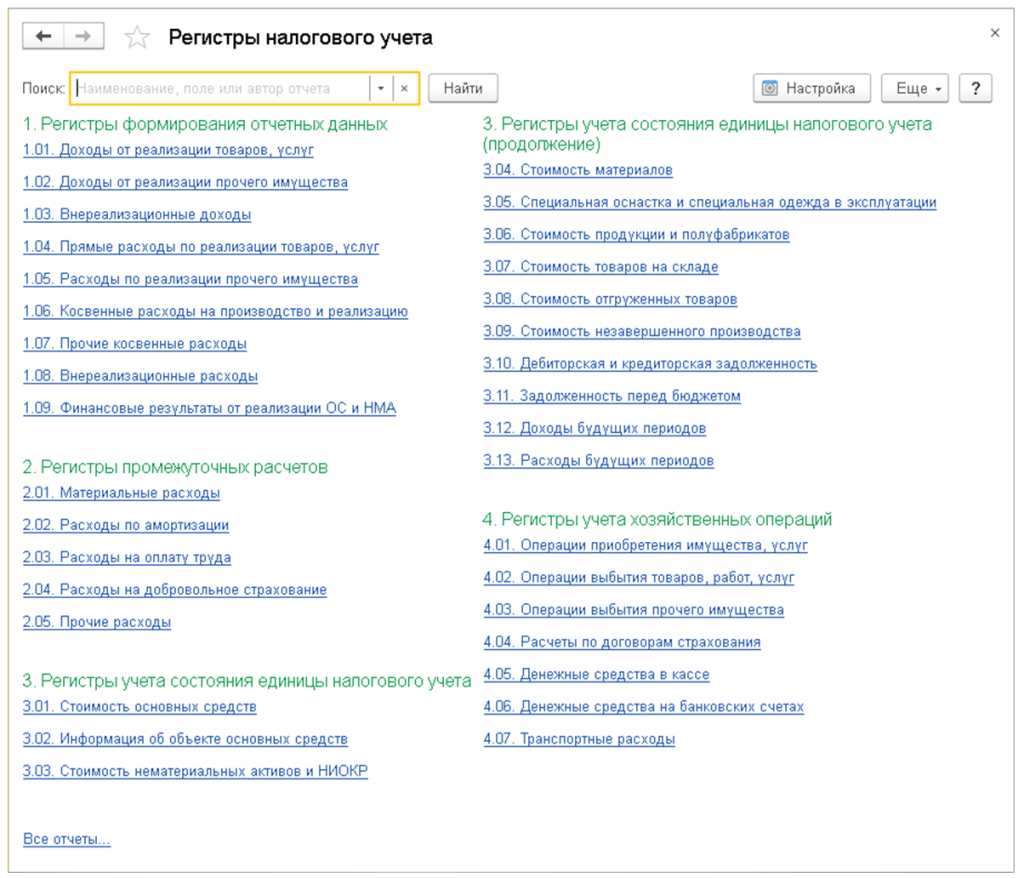Screen dimensions: 1024x878
Task: Open 3.01 Стоимость основных средств register
Action: pyautogui.click(x=140, y=707)
